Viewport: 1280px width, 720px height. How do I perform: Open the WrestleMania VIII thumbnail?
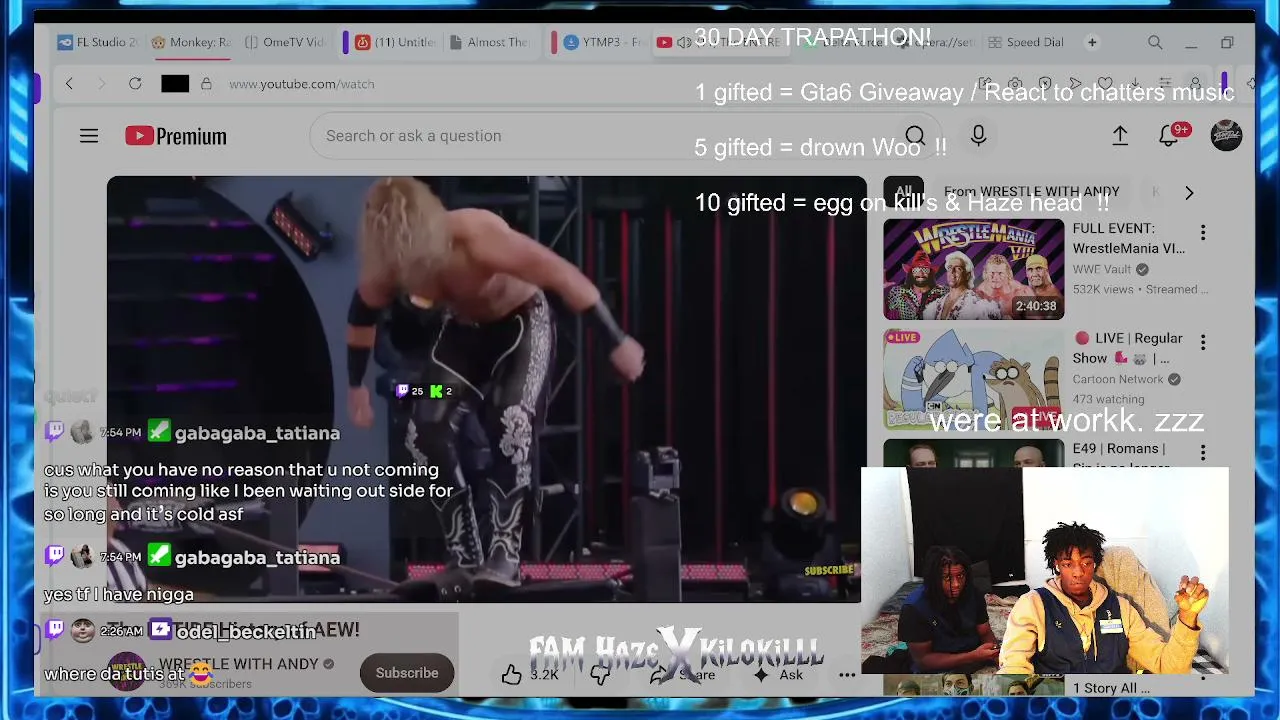pos(973,269)
